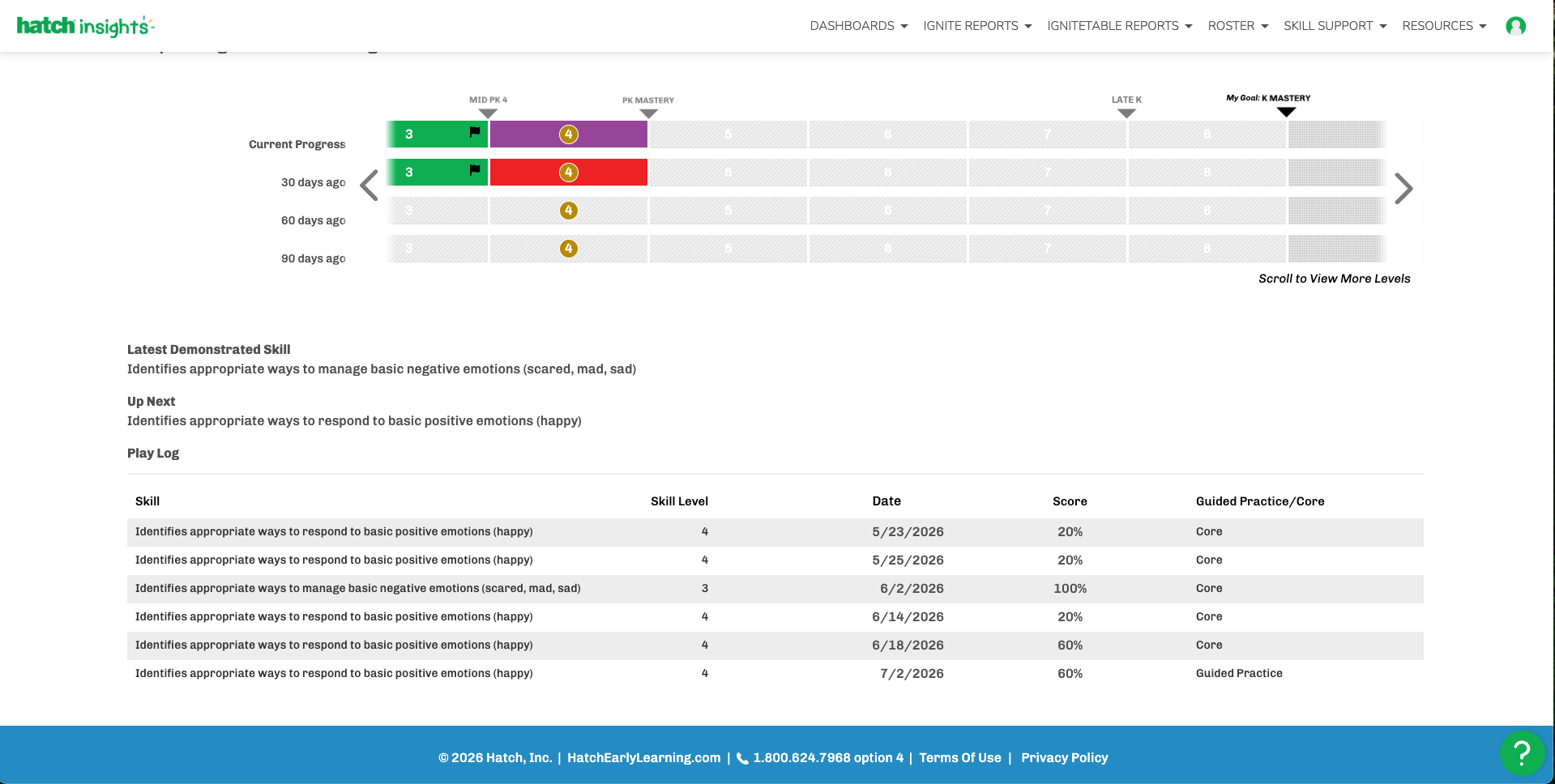Follow the HatchEarlyLearning.com link

(643, 758)
